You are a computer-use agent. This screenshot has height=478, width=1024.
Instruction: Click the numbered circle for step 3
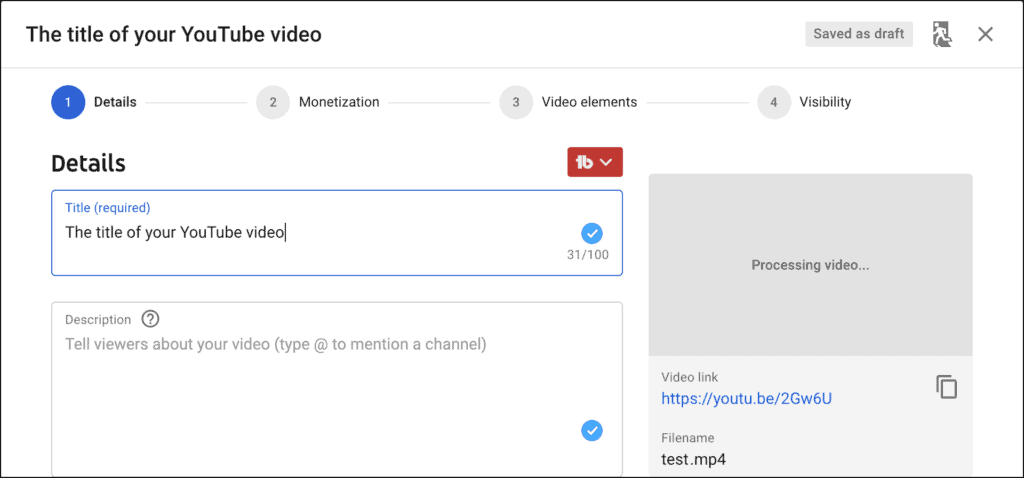516,102
